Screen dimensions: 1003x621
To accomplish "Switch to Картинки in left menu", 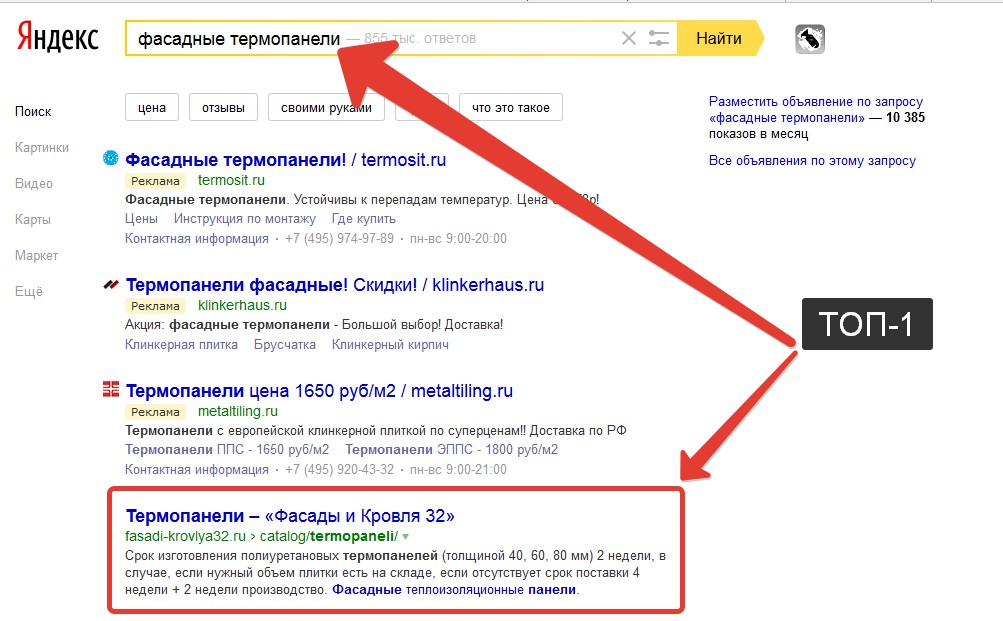I will tap(42, 148).
